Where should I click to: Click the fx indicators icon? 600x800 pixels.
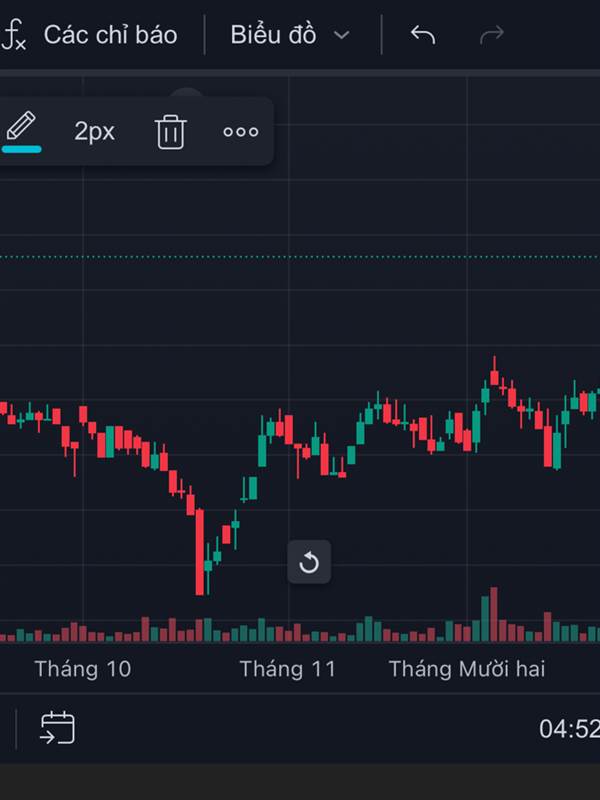click(14, 36)
